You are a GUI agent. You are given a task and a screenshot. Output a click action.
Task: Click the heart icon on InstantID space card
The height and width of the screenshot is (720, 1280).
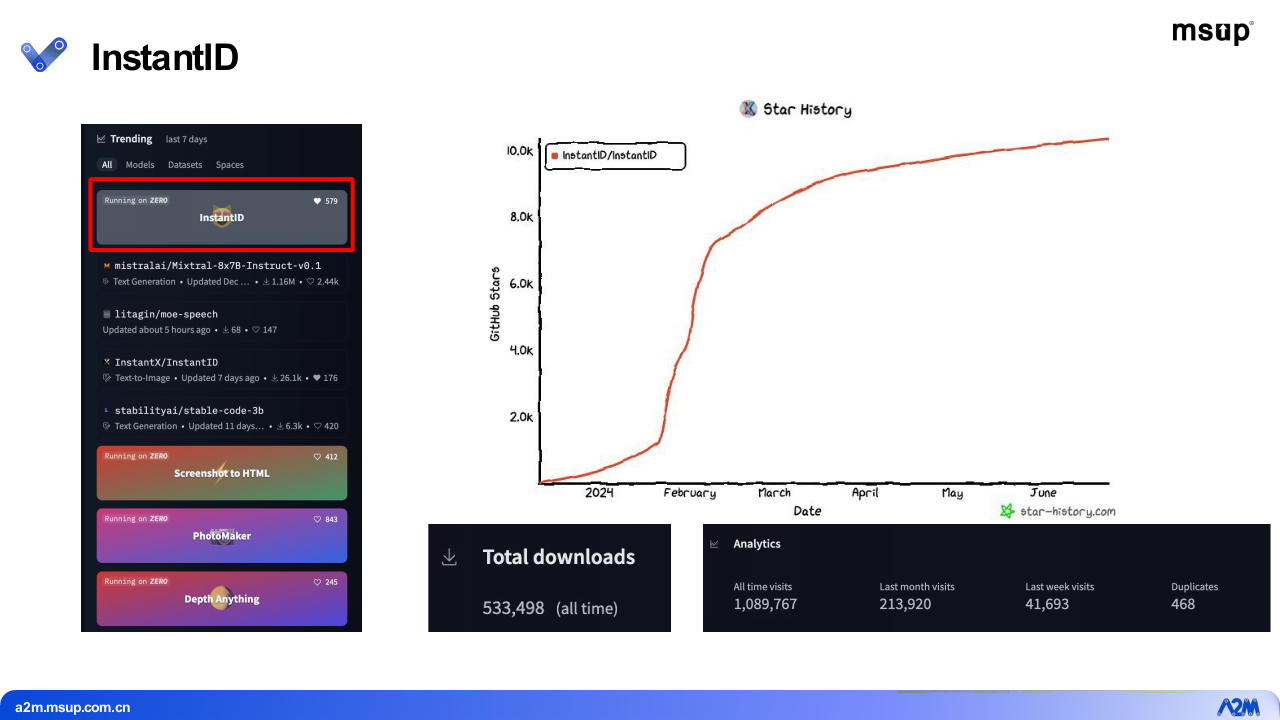(318, 201)
